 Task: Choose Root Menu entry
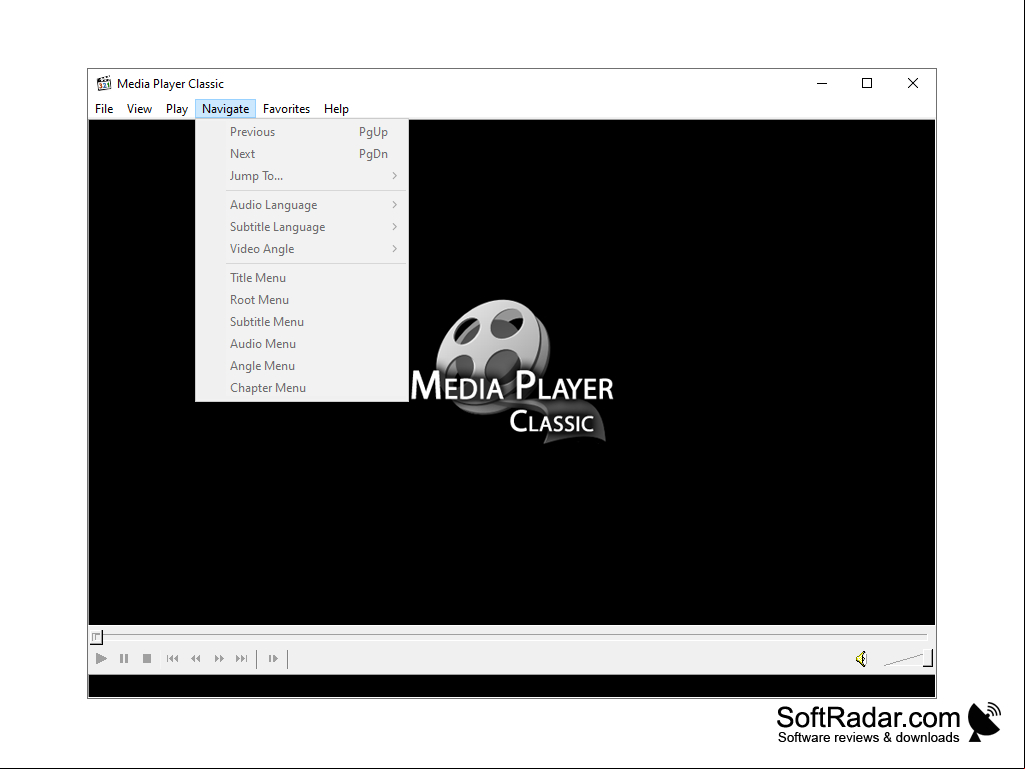(302, 299)
